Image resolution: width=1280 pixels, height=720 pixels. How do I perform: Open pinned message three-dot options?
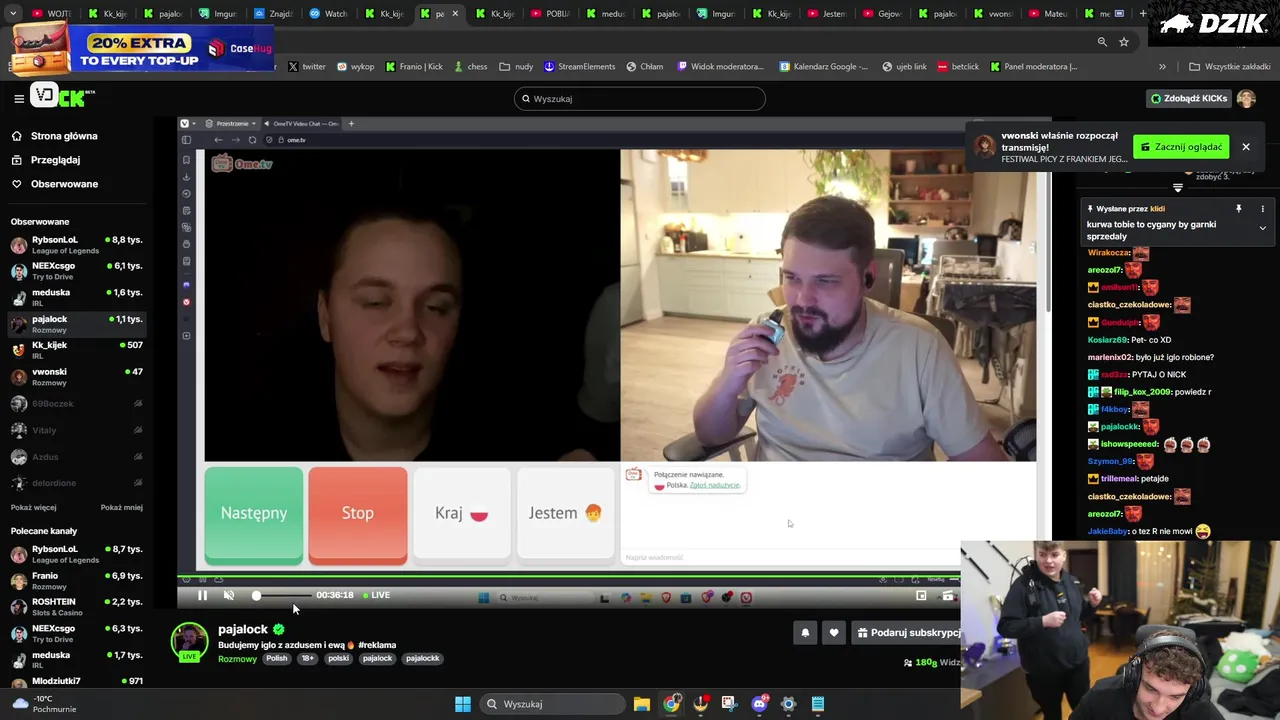coord(1262,209)
